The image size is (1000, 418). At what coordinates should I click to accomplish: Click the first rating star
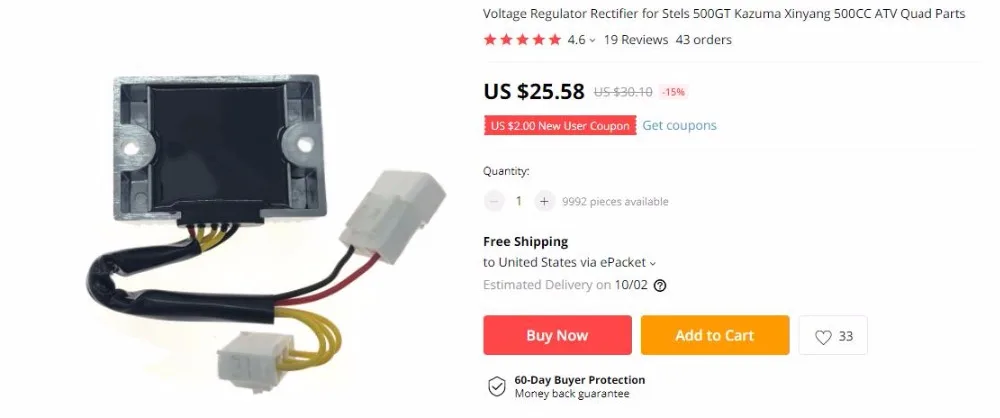[490, 40]
